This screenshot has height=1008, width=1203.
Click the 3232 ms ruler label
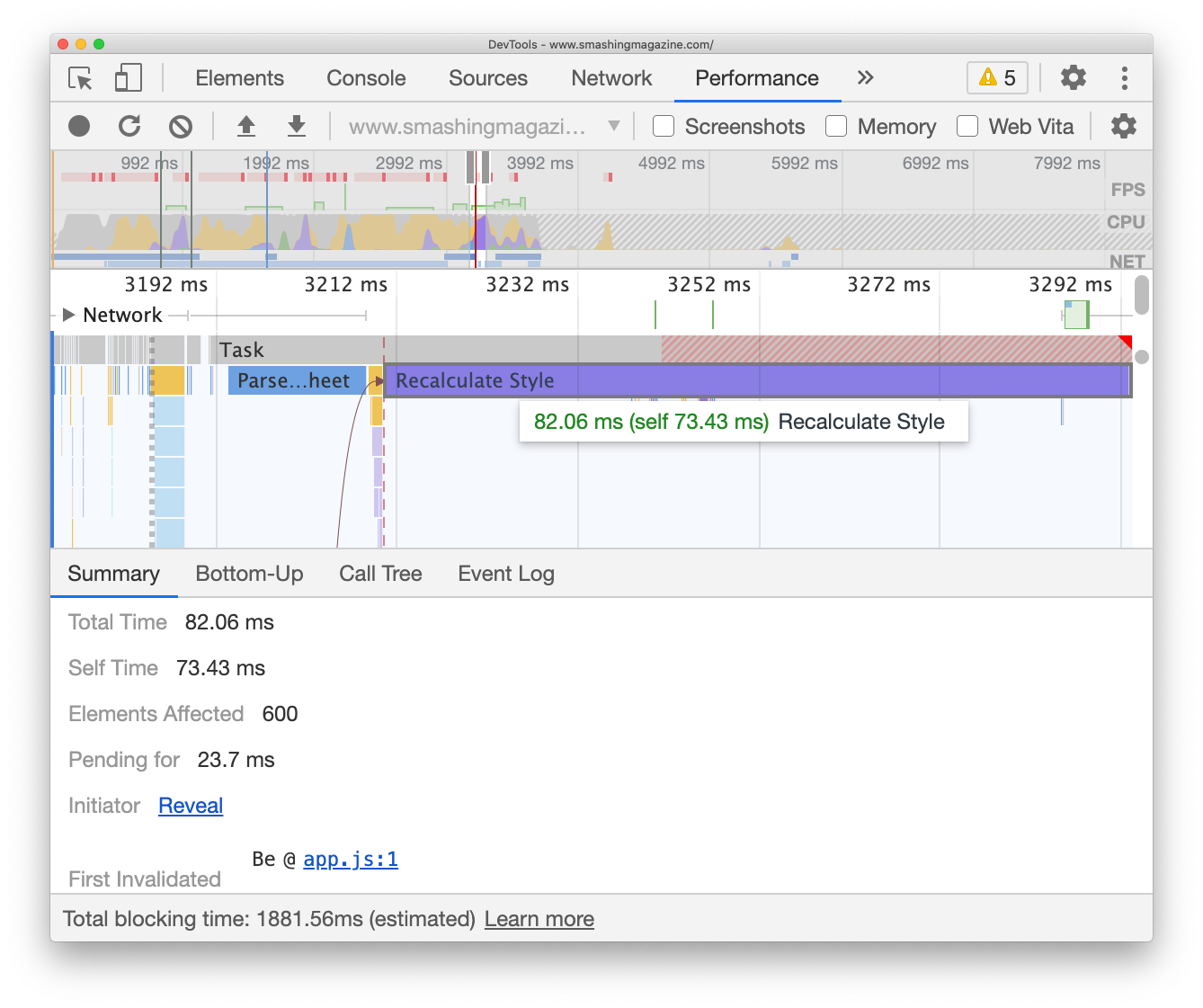[527, 285]
